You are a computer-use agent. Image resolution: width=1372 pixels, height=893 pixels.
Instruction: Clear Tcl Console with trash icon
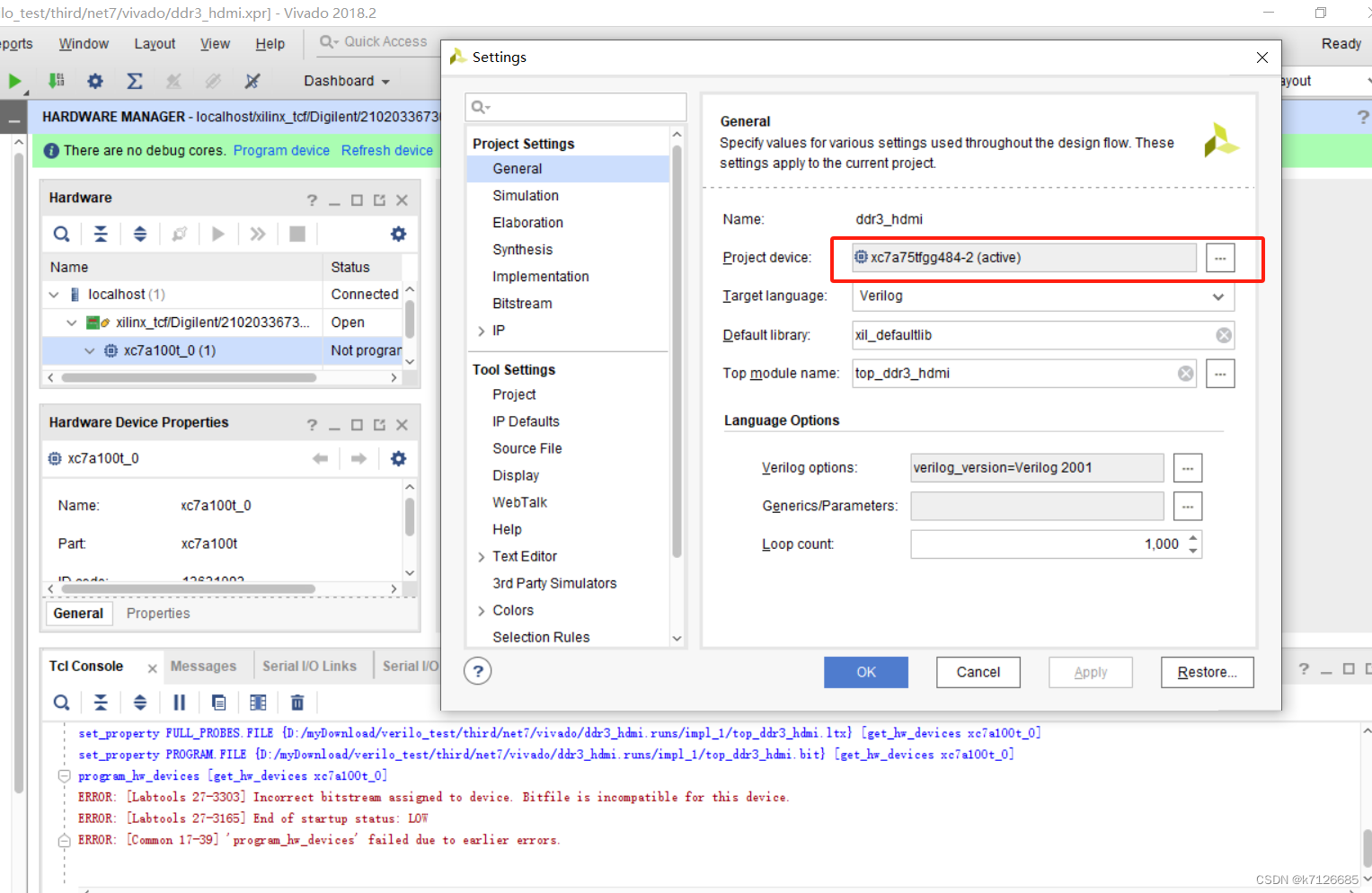click(297, 703)
